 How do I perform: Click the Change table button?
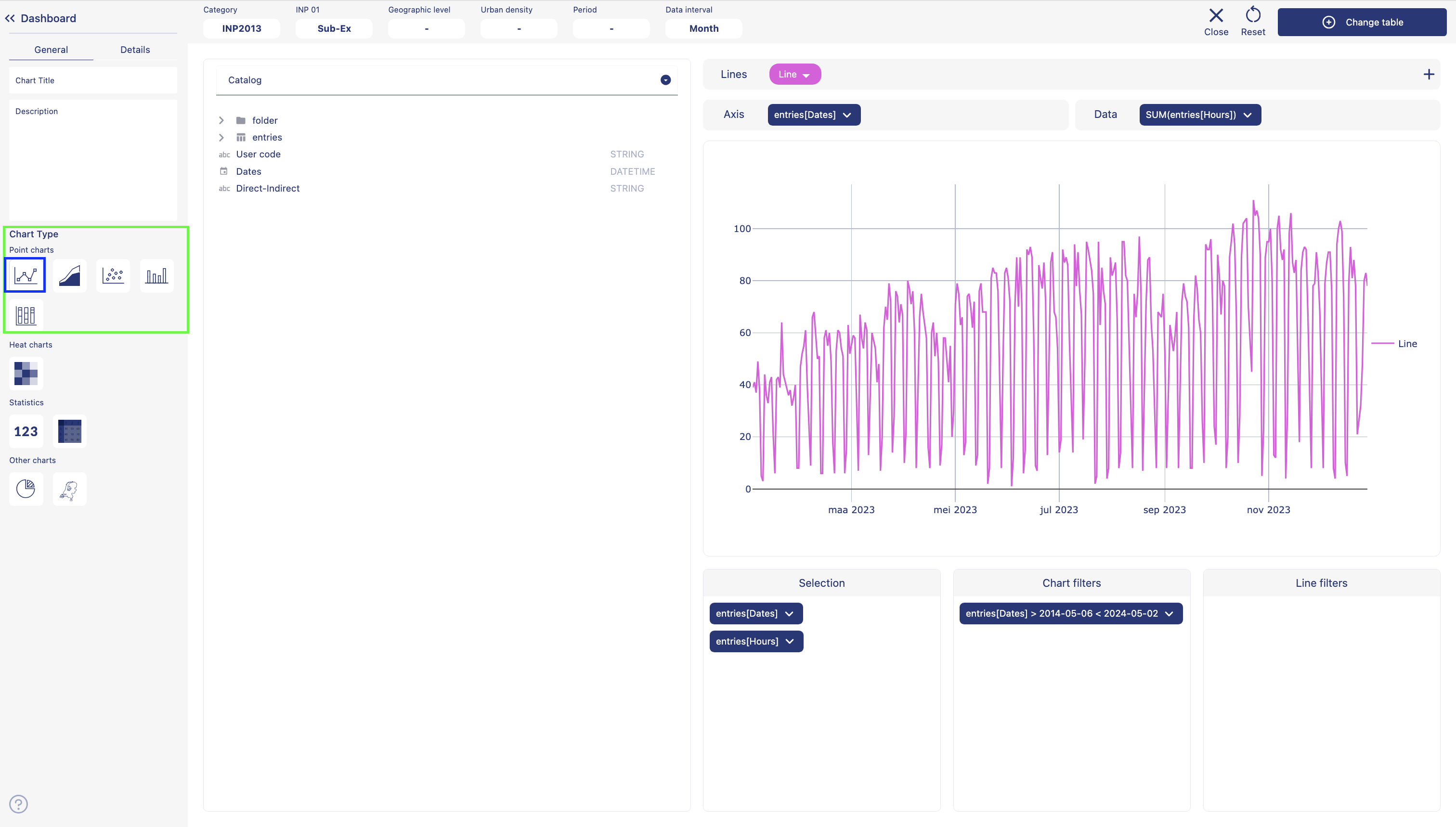[1362, 22]
